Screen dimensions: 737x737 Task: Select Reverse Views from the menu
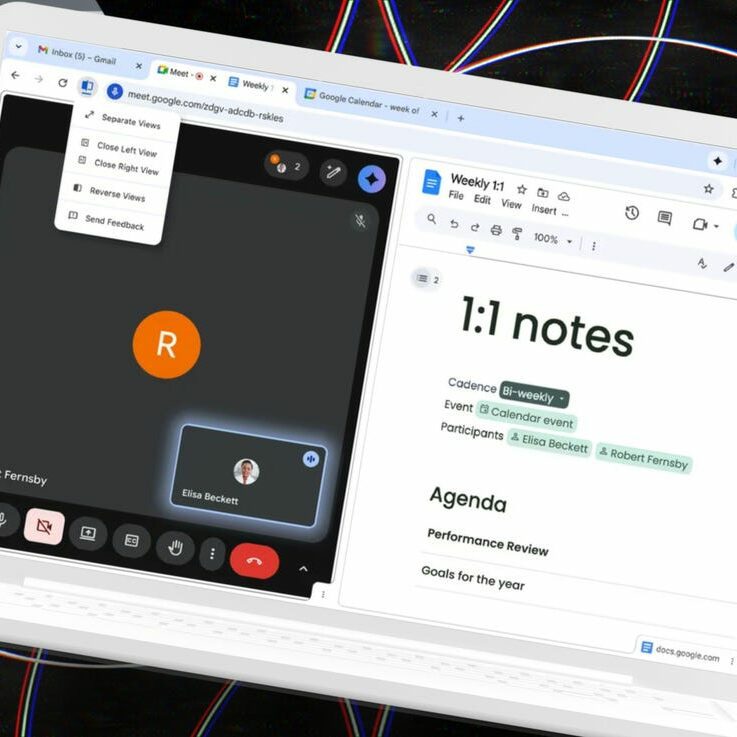(x=117, y=194)
